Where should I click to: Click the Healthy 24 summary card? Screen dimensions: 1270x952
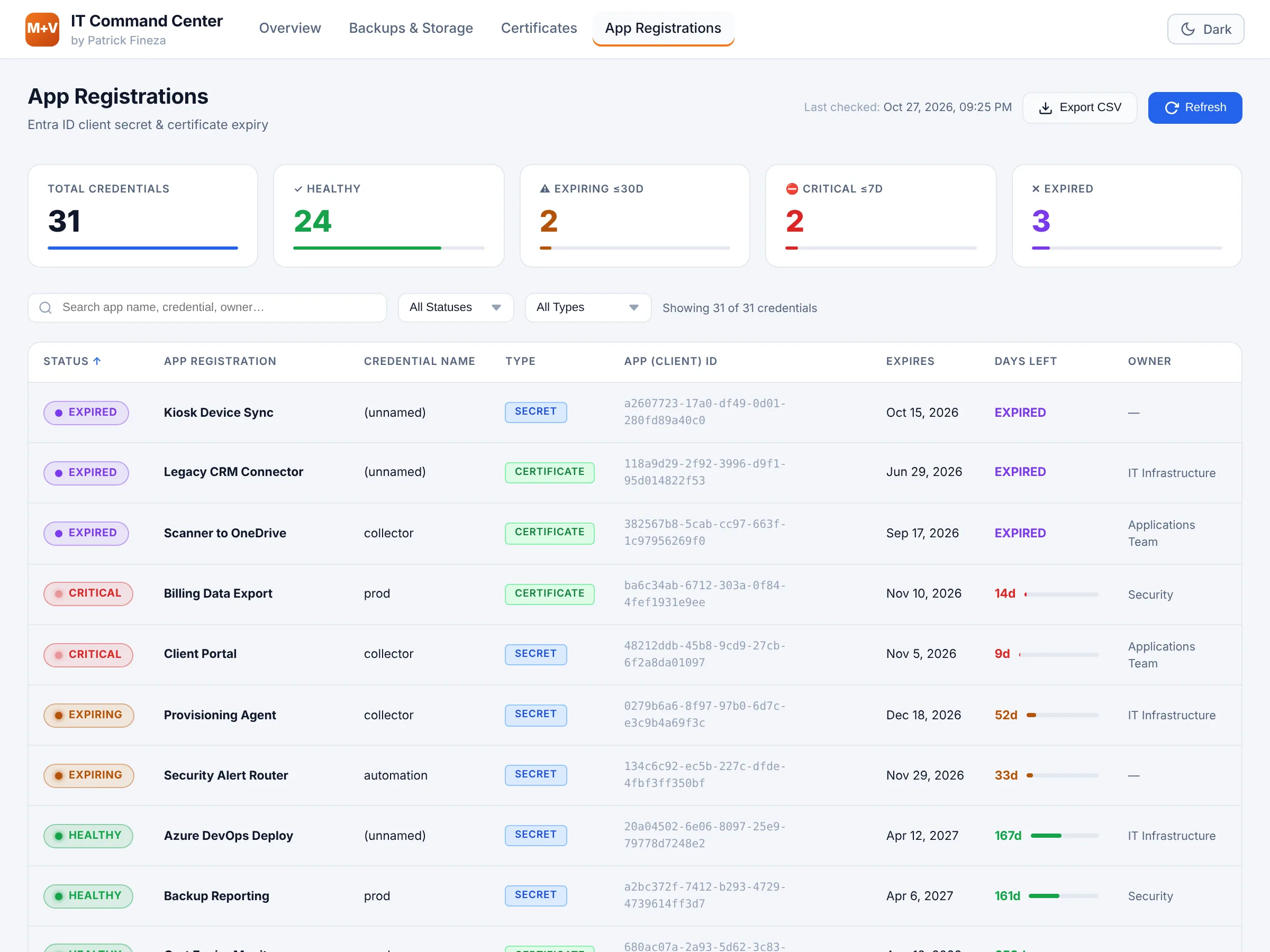(389, 216)
